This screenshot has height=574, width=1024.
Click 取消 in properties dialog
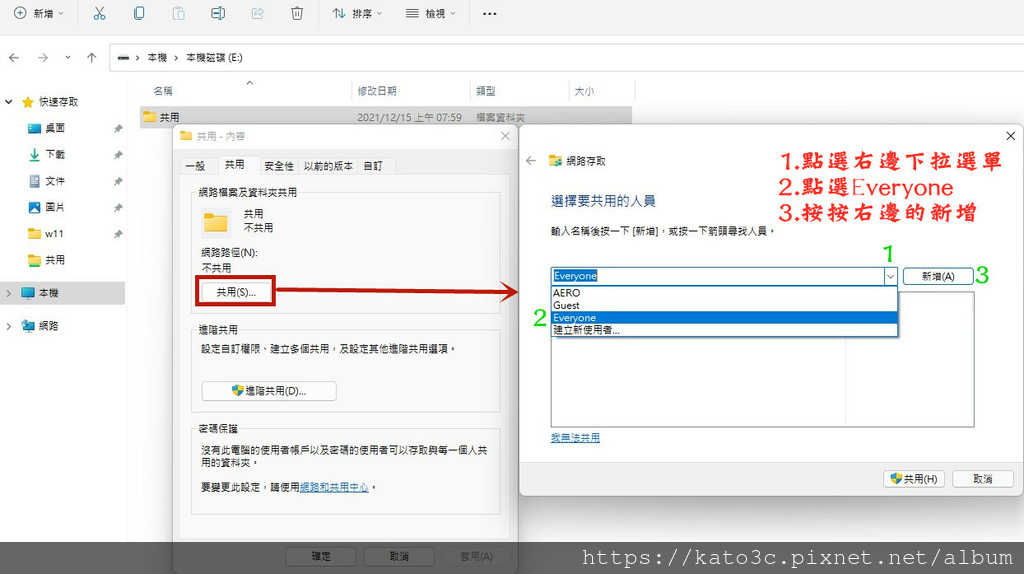[x=399, y=556]
